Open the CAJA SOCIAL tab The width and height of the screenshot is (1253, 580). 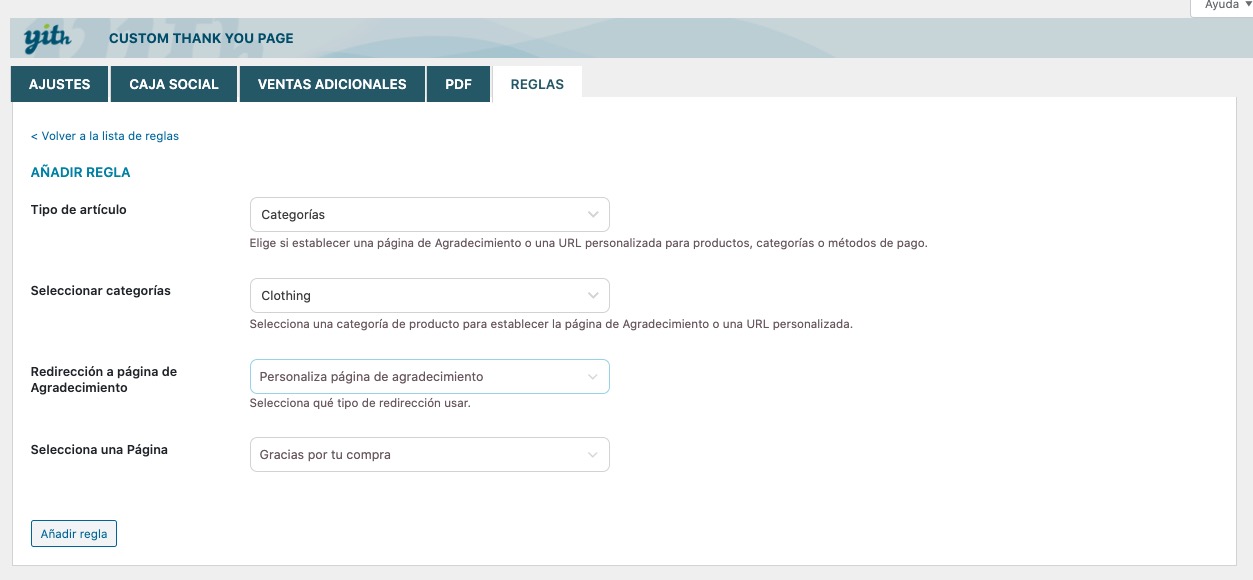pos(174,84)
